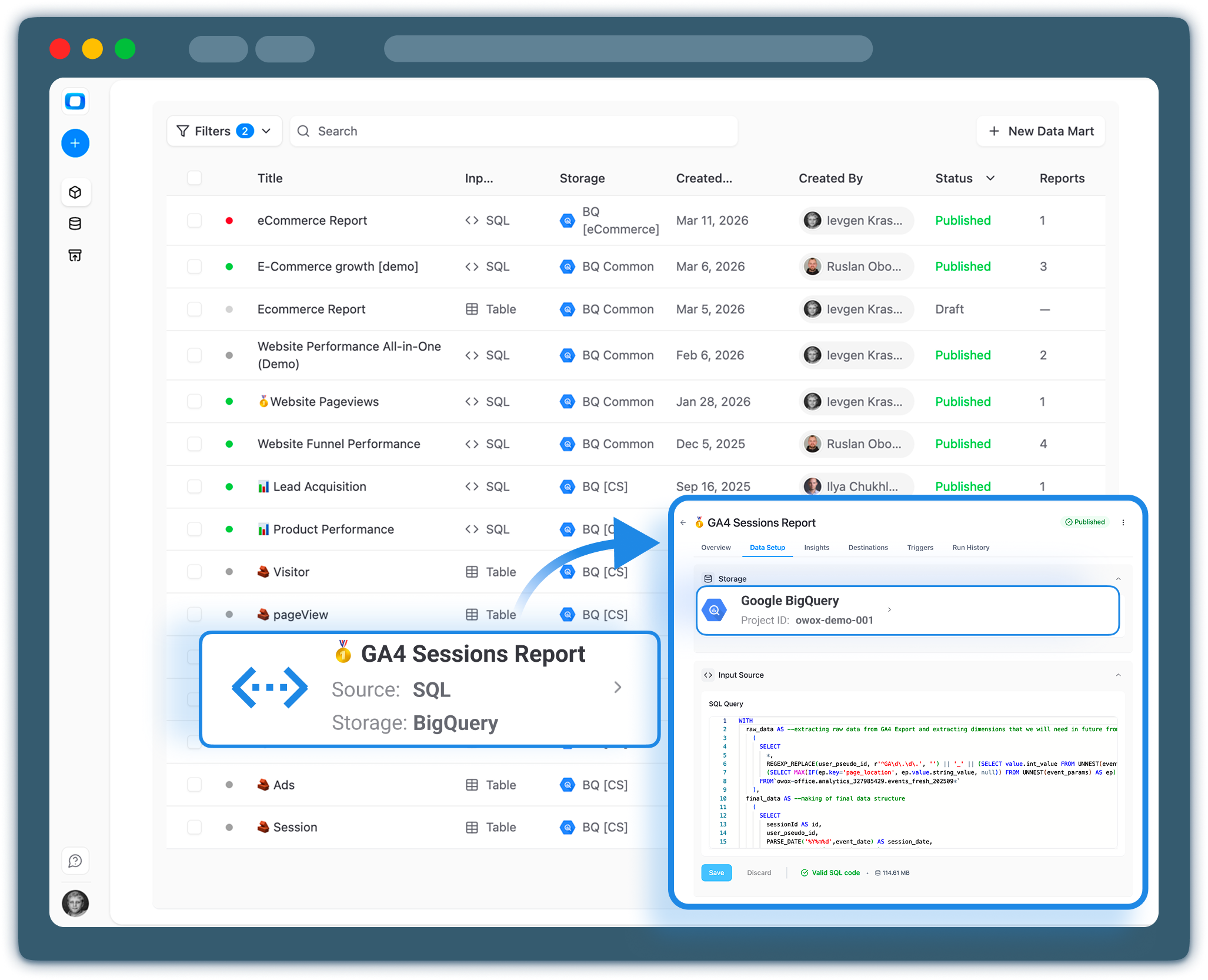Open the destinations archive icon in sidebar

[x=75, y=255]
